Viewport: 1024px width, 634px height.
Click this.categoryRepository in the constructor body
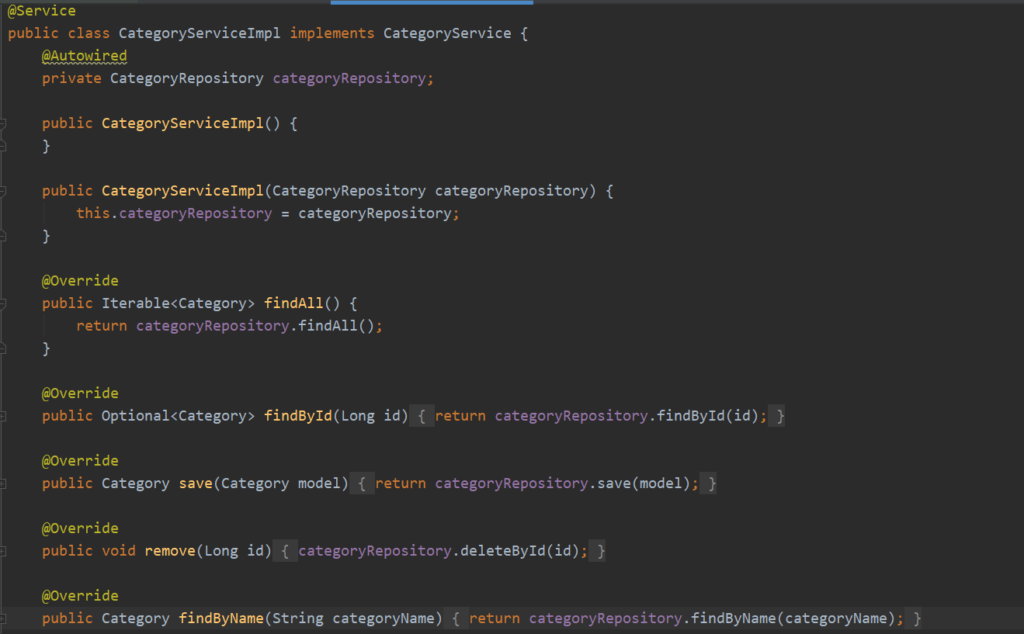(173, 214)
